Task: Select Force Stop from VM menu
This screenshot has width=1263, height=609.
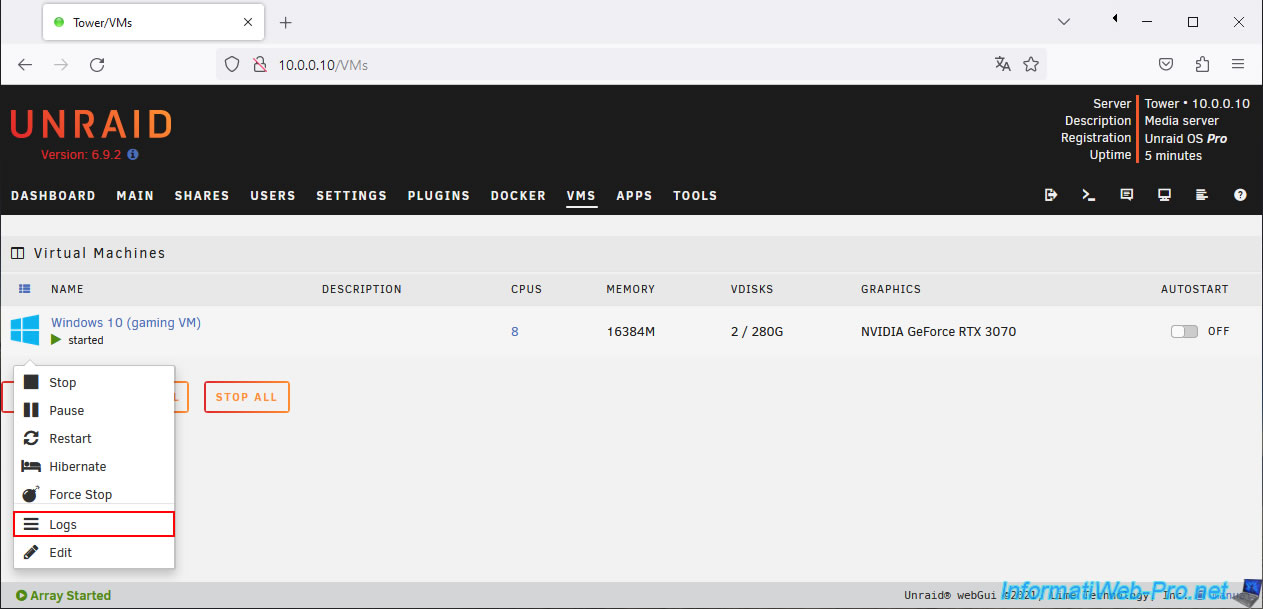Action: (94, 494)
